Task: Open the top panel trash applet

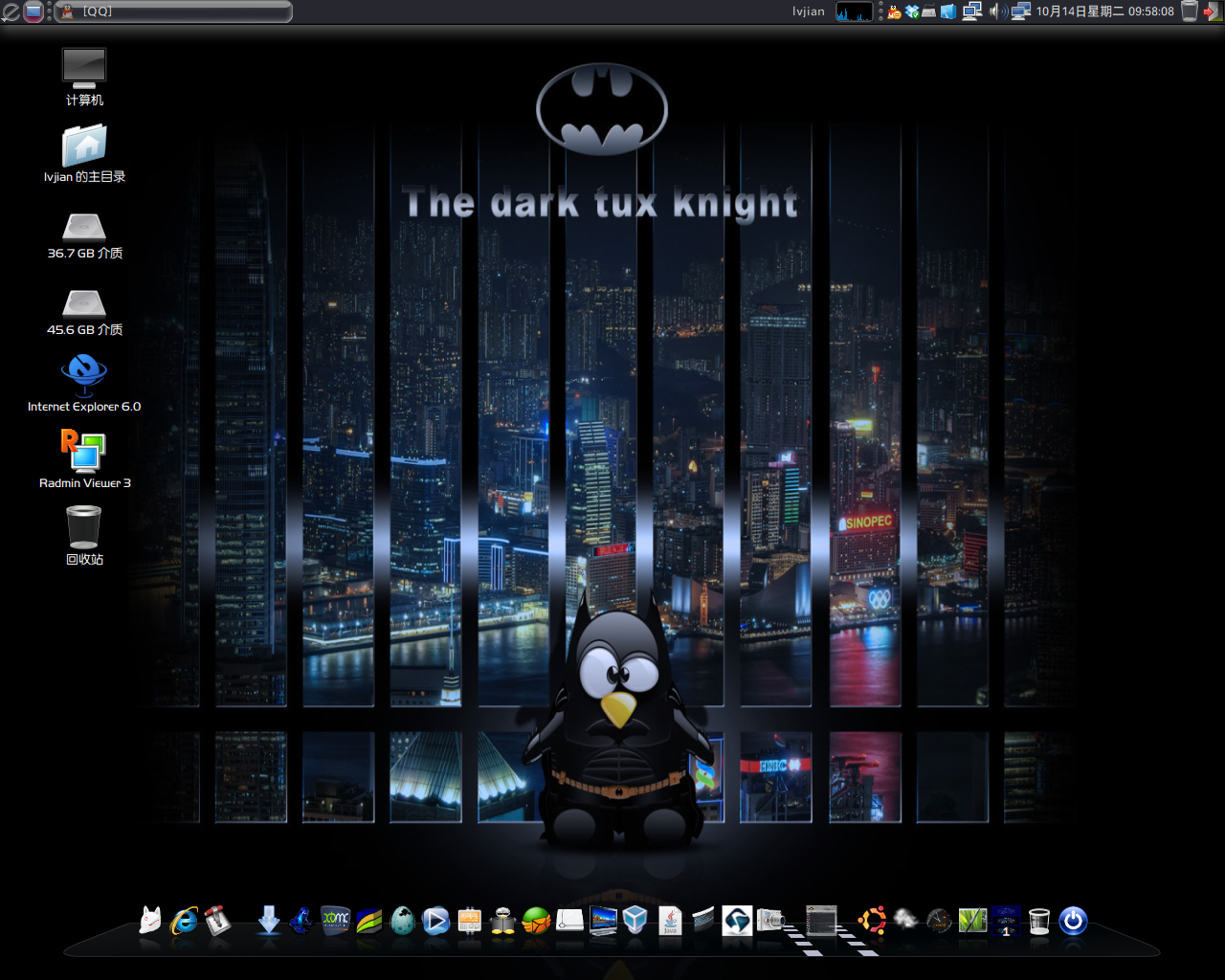Action: (x=1190, y=11)
